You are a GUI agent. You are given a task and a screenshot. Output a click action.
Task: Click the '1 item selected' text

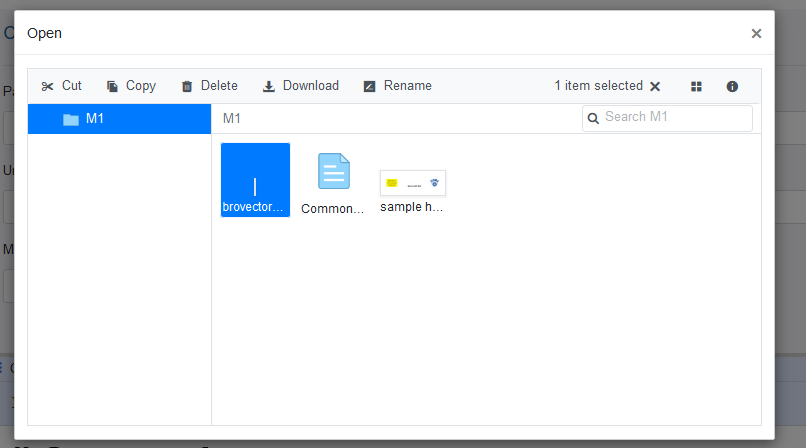pos(598,86)
